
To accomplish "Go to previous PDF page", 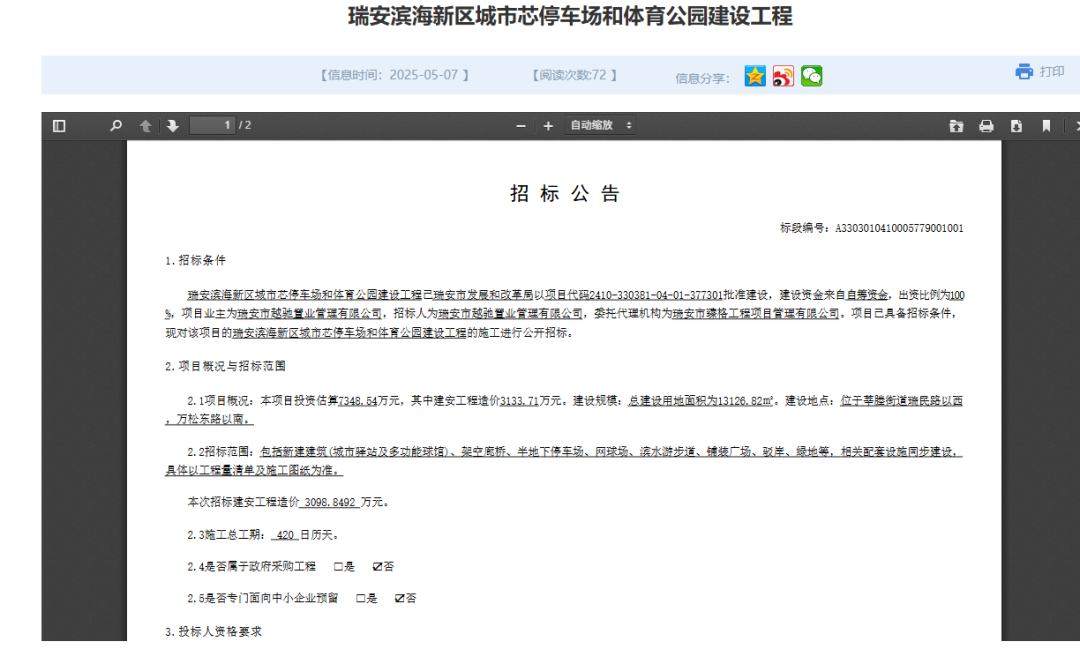I will click(x=146, y=126).
